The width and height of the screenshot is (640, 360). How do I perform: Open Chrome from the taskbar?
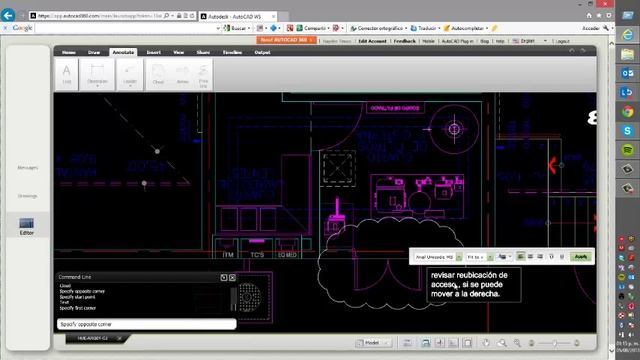(x=627, y=111)
